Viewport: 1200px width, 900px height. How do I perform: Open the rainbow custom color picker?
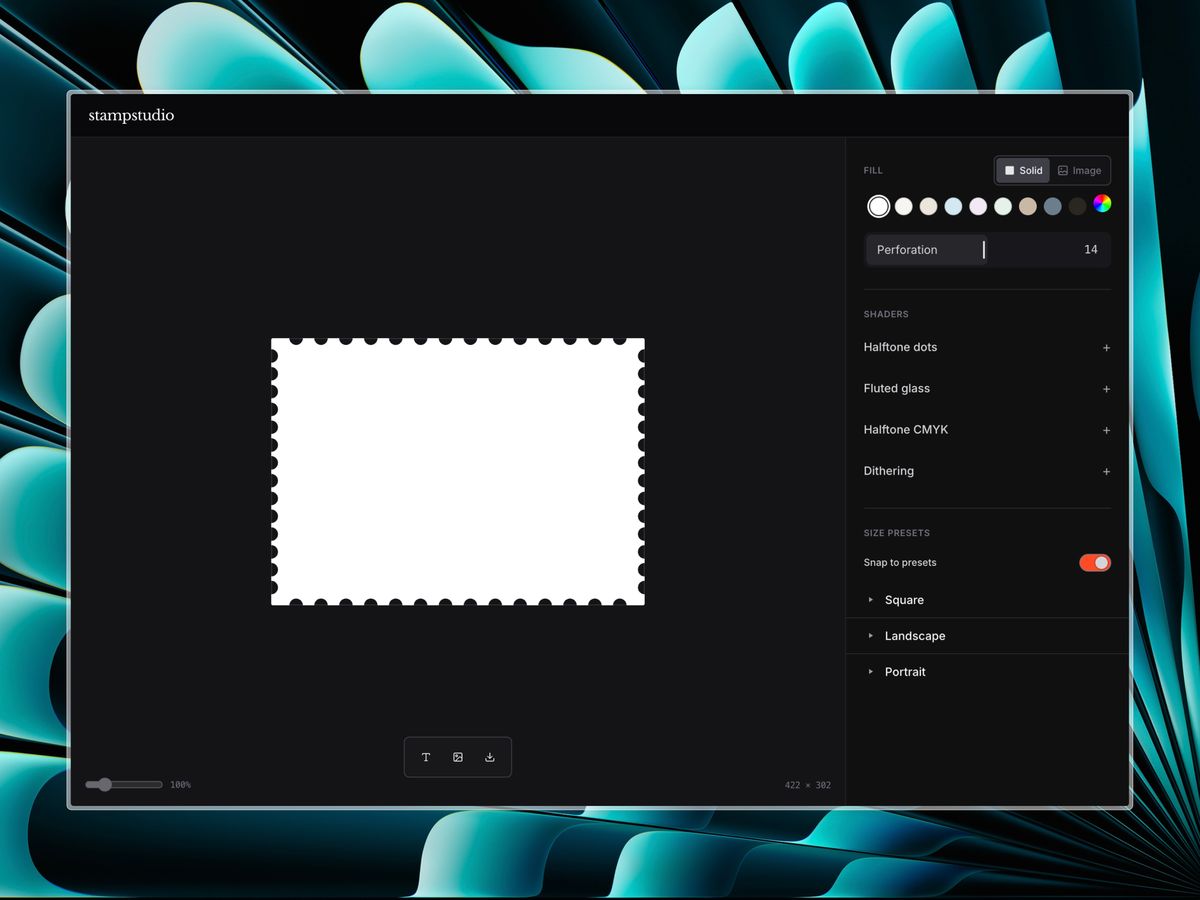coord(1102,204)
